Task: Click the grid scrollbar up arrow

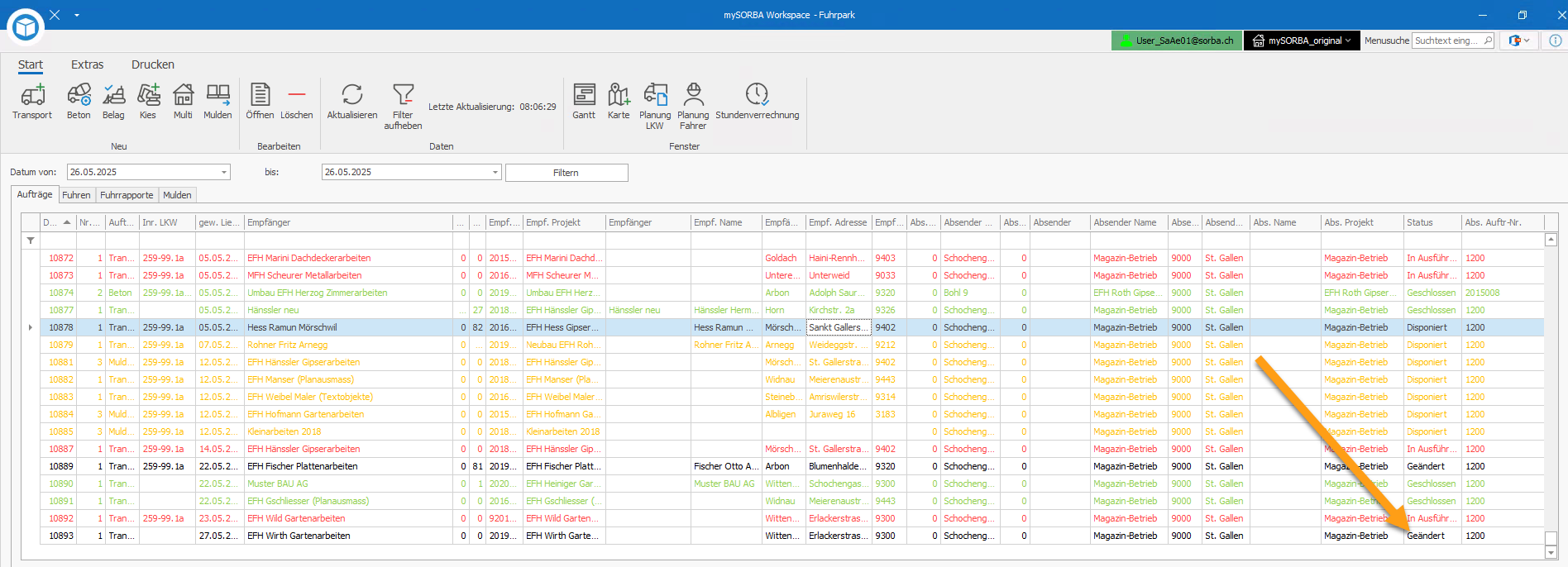Action: pyautogui.click(x=1551, y=240)
